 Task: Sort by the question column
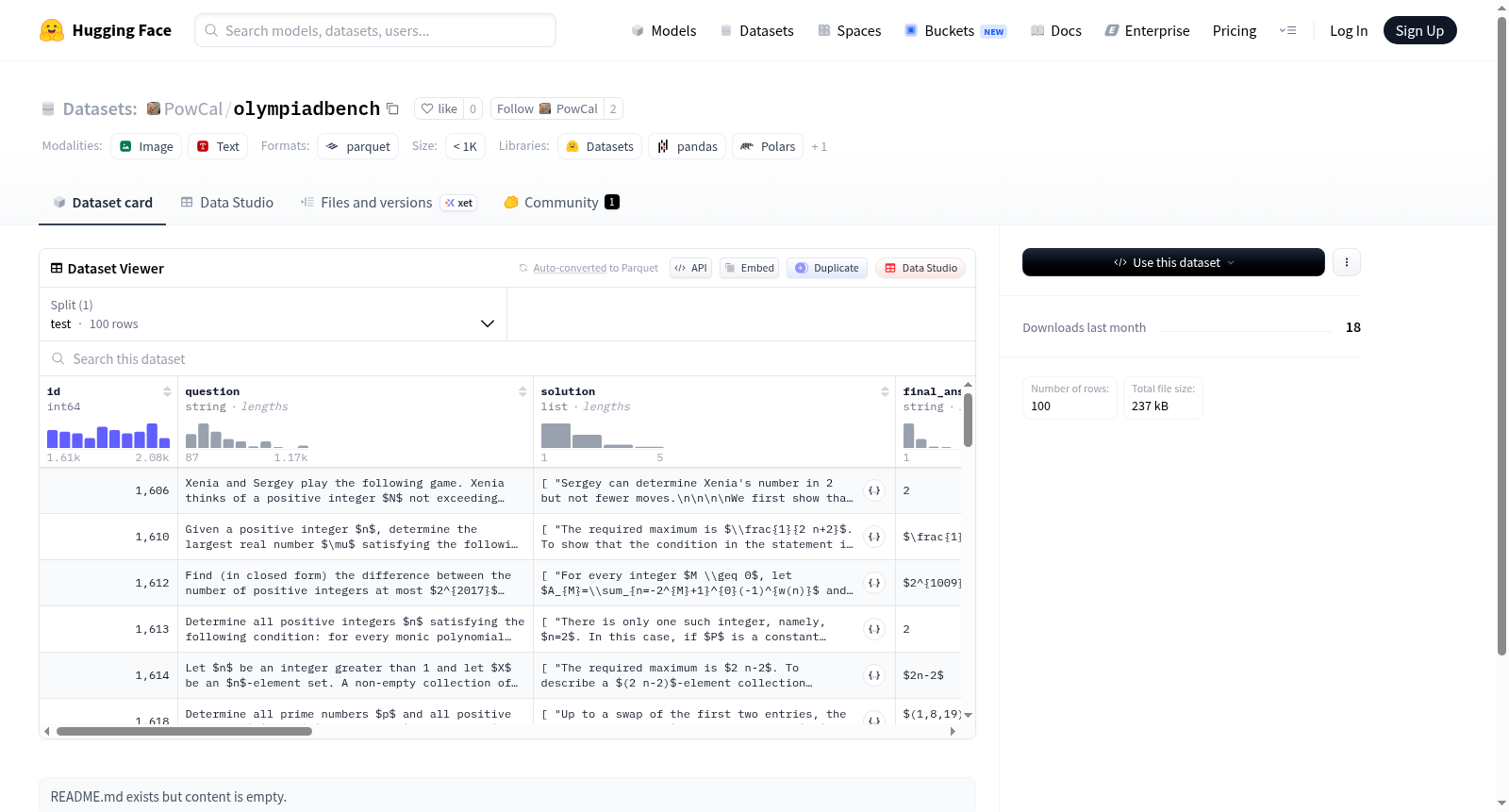(x=522, y=391)
